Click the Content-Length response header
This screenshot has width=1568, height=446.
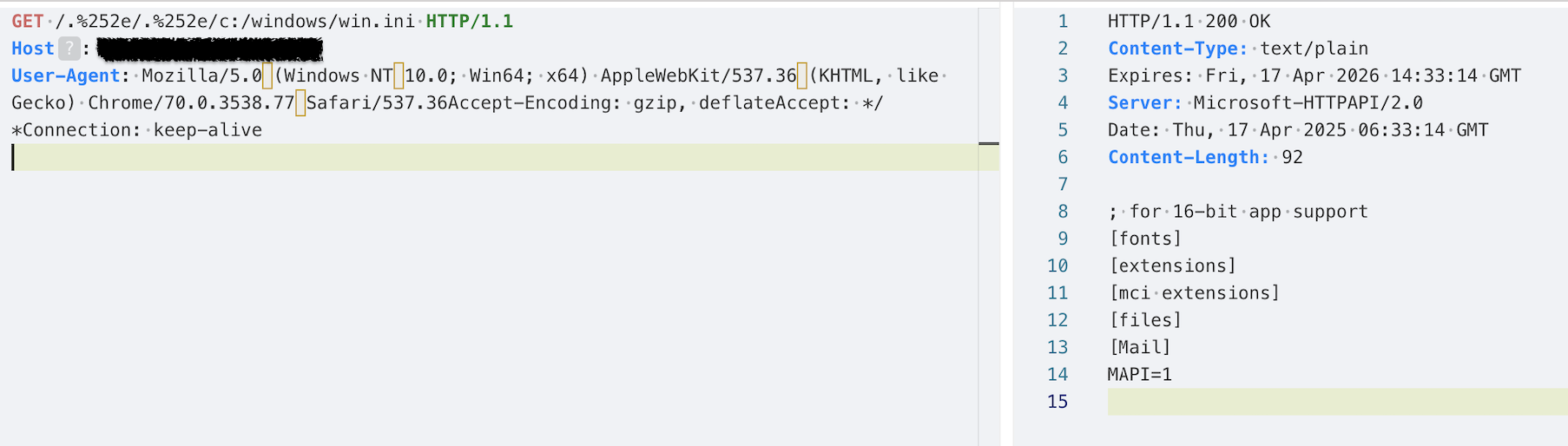tap(1187, 157)
